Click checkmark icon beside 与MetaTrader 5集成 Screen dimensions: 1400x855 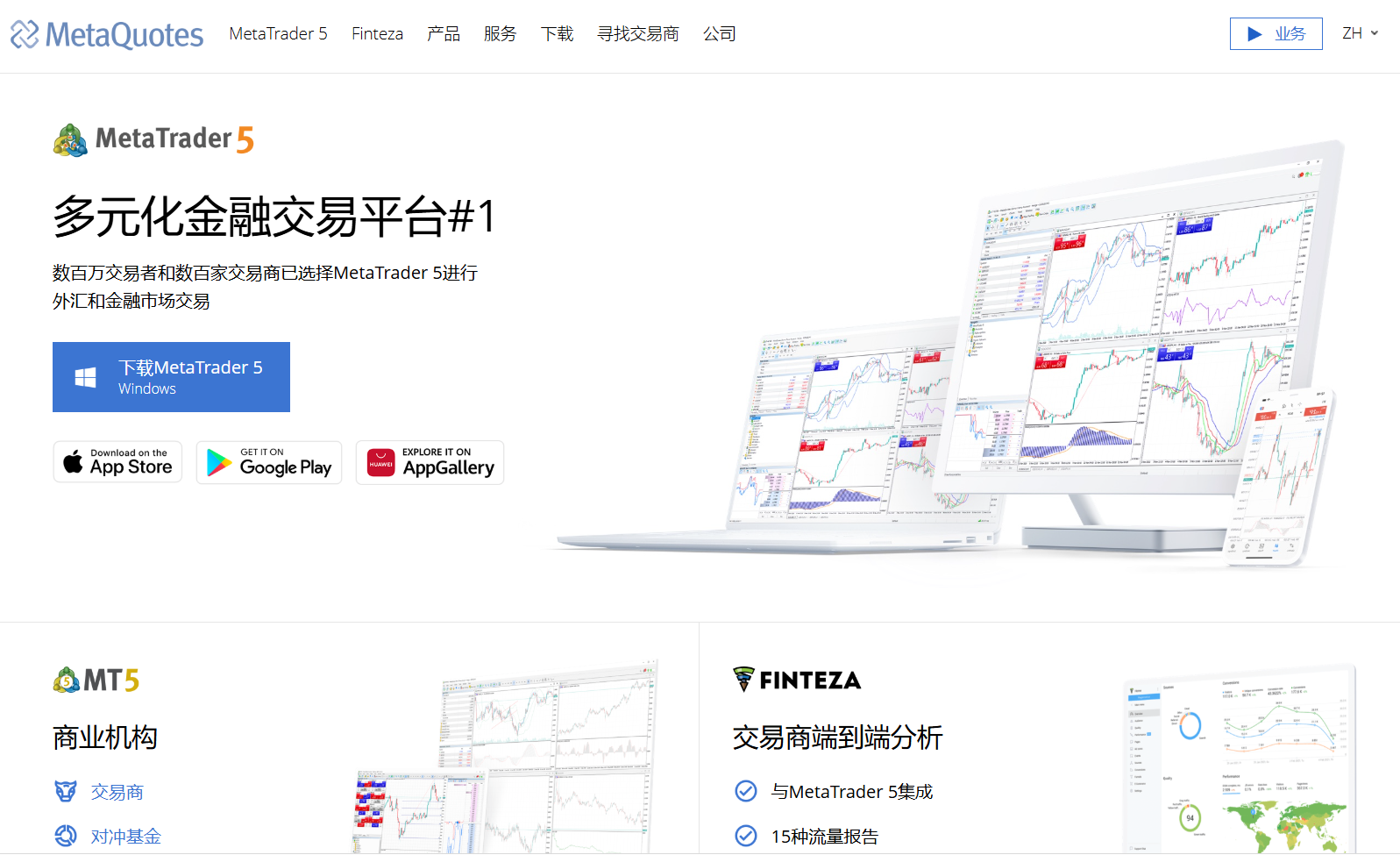(746, 791)
